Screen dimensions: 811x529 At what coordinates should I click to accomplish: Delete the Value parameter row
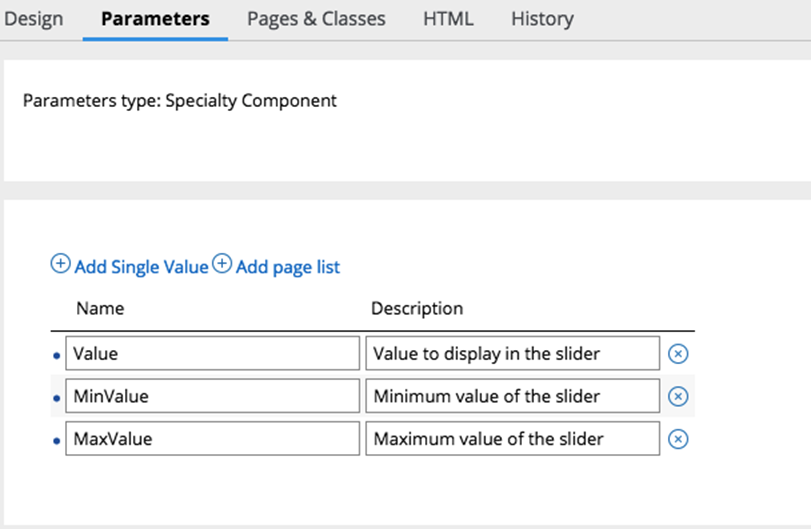[678, 354]
